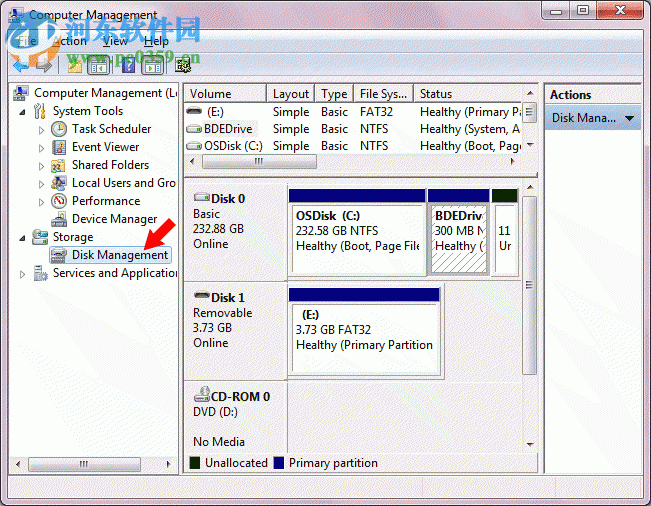Click the Event Viewer icon
The width and height of the screenshot is (651, 506).
coord(59,147)
